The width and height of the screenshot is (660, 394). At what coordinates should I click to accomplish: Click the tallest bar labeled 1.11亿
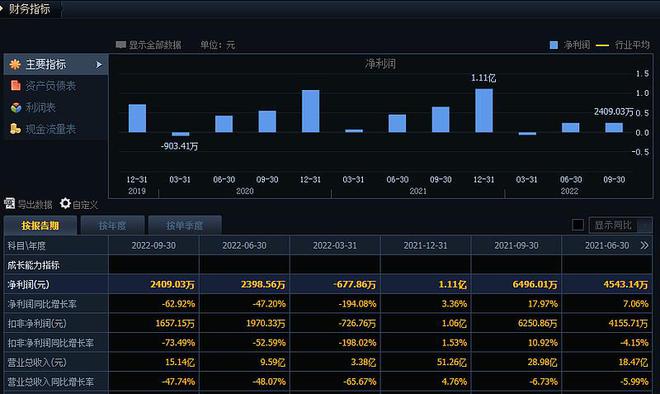coord(484,110)
